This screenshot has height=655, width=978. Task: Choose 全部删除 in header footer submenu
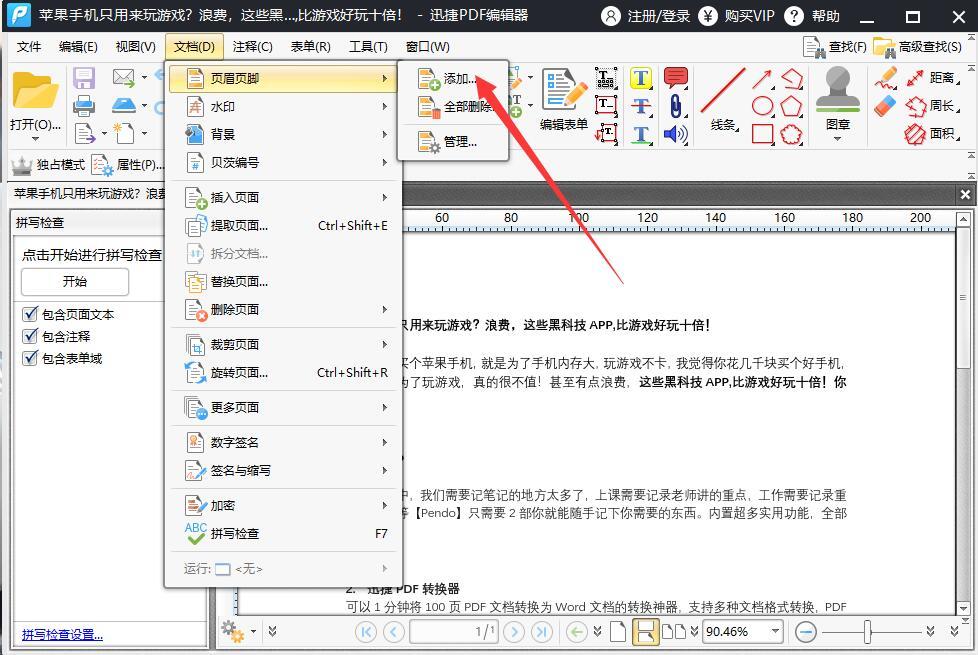click(x=453, y=107)
